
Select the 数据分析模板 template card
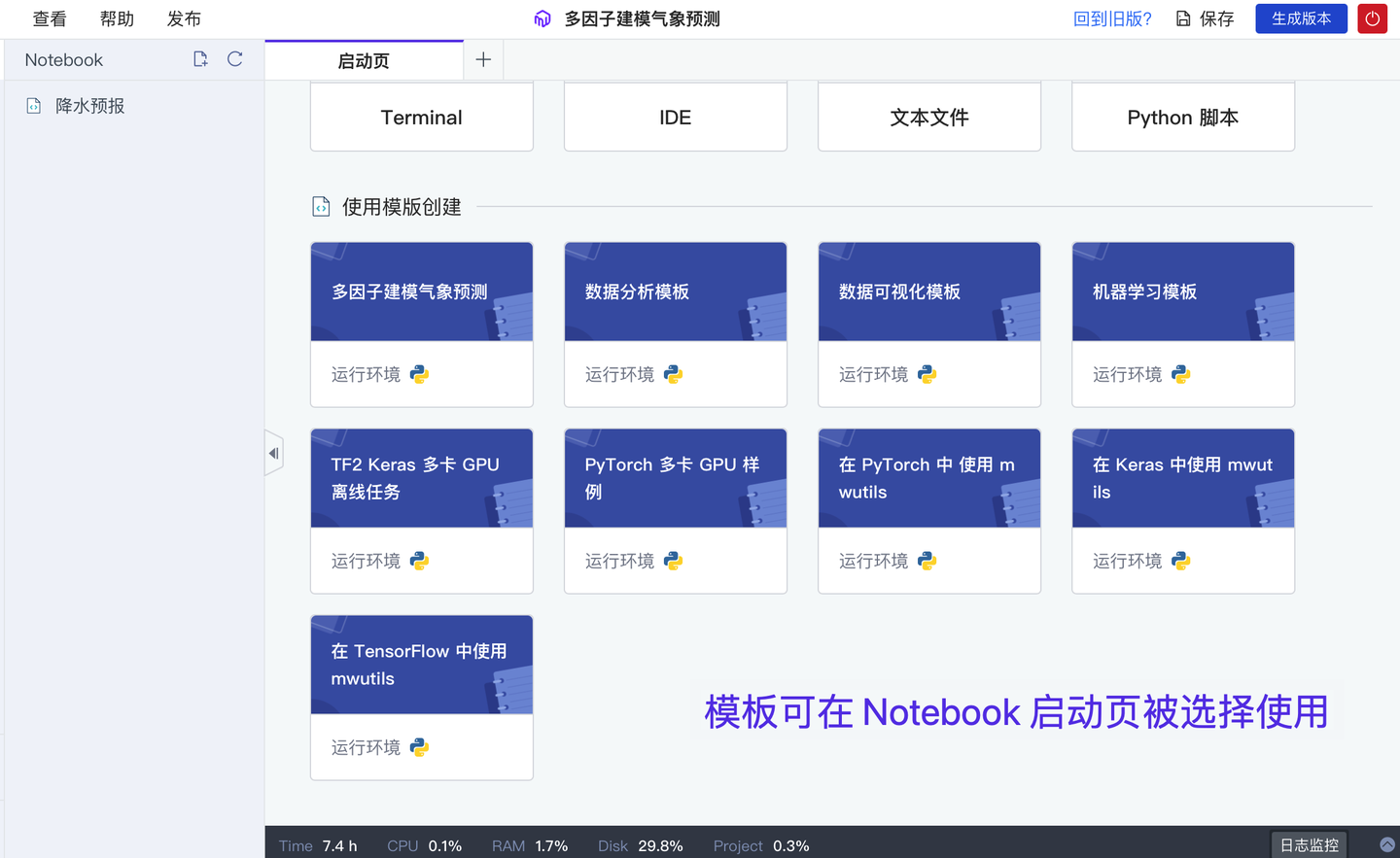(x=676, y=325)
